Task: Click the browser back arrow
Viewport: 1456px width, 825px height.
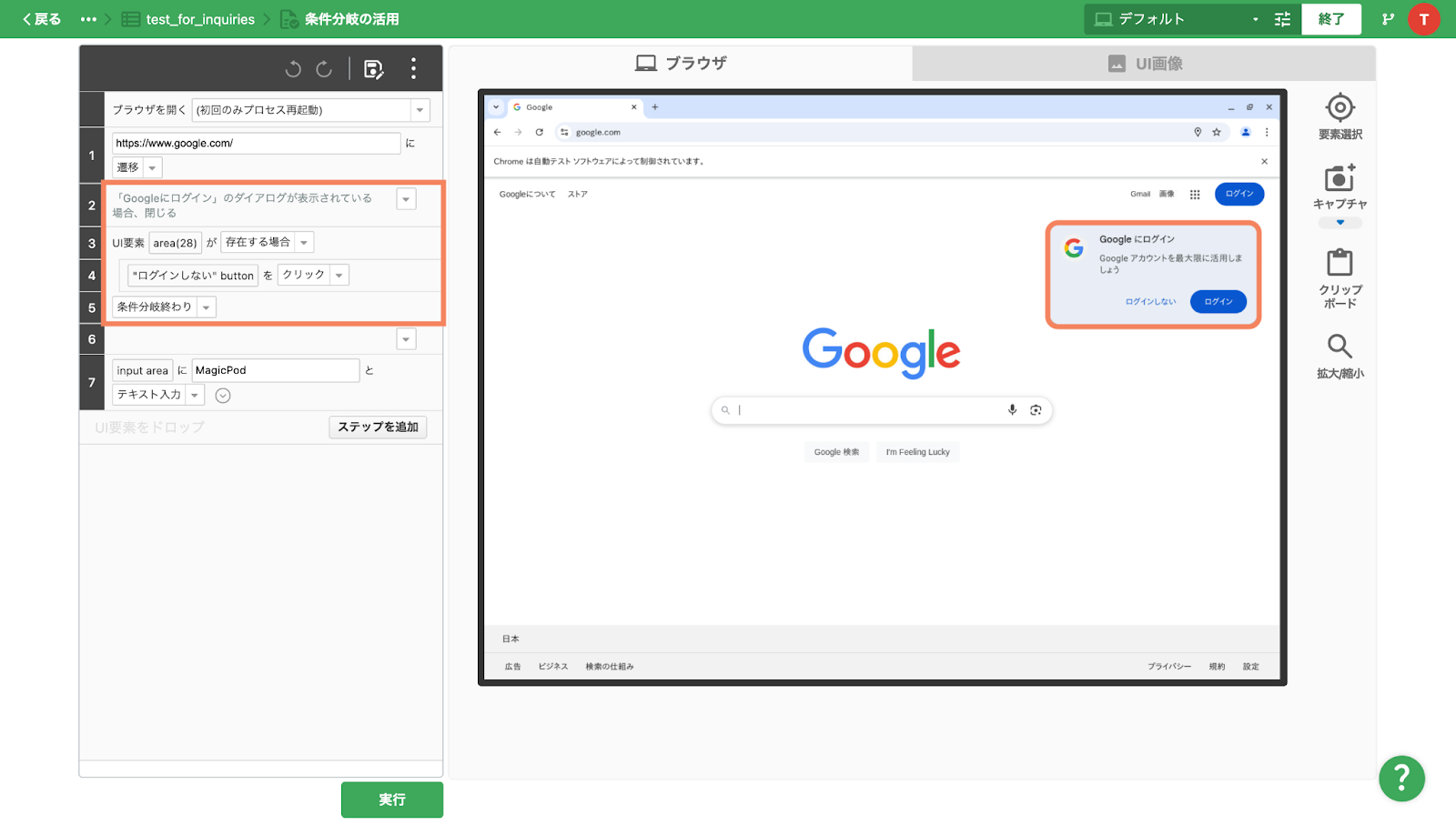Action: [497, 132]
